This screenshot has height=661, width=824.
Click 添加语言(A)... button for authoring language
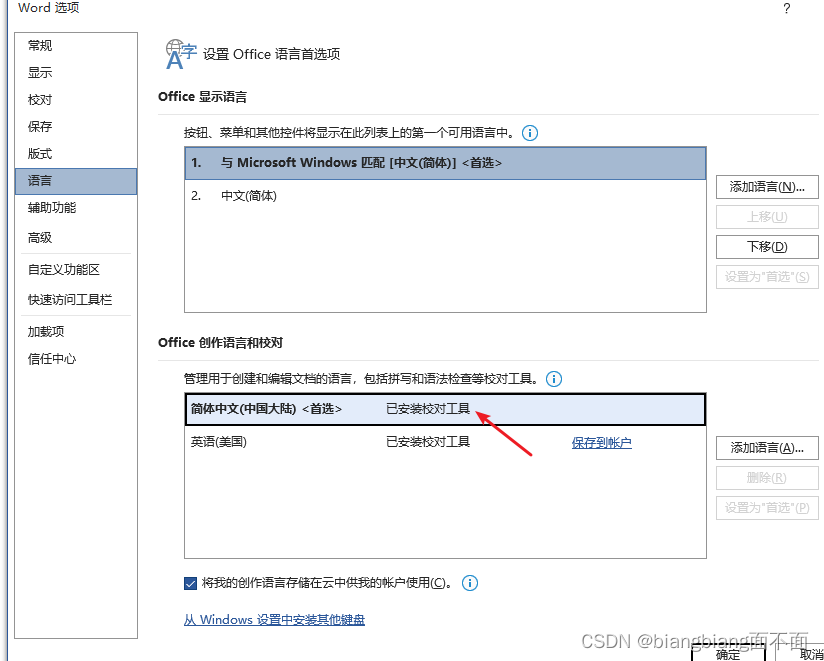pos(767,448)
